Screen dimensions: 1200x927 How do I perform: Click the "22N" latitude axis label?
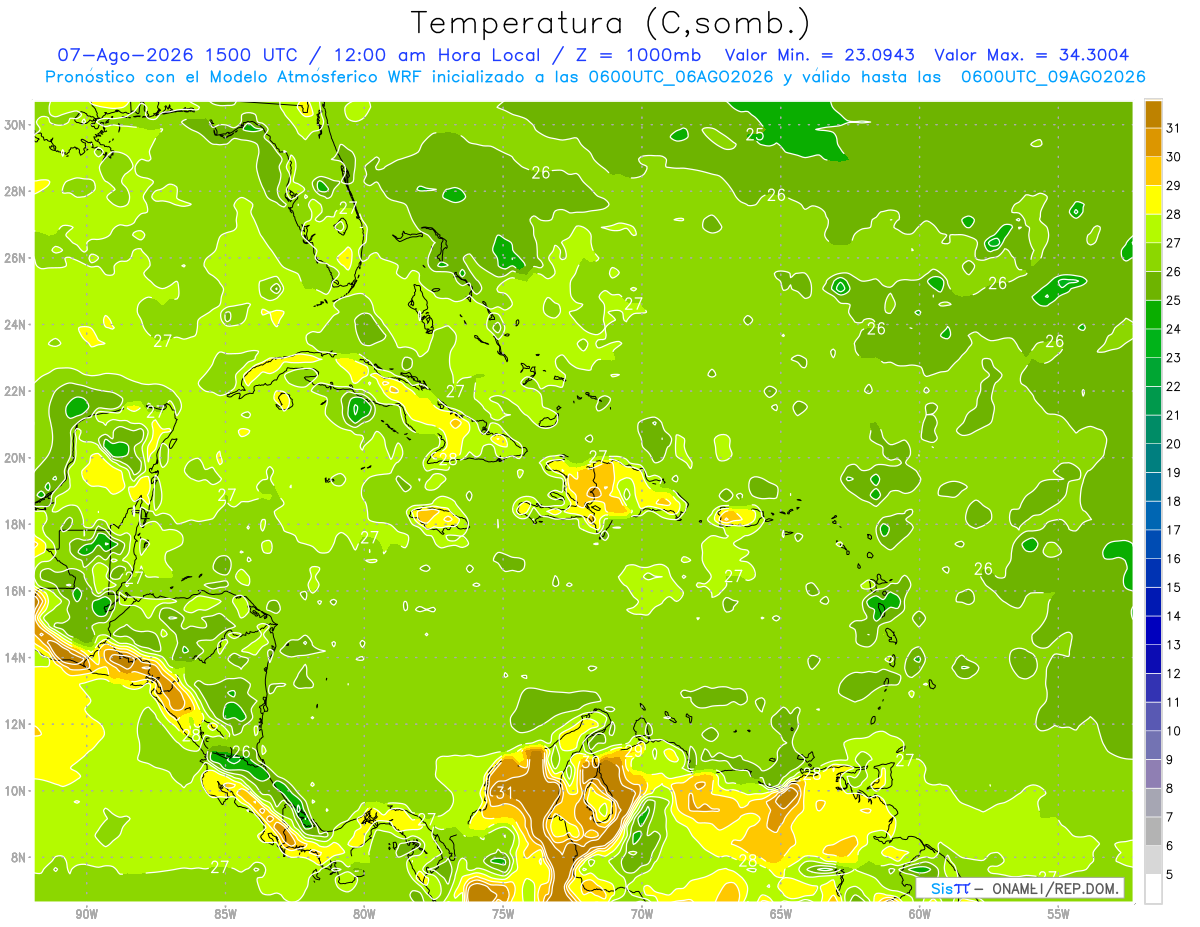point(17,391)
